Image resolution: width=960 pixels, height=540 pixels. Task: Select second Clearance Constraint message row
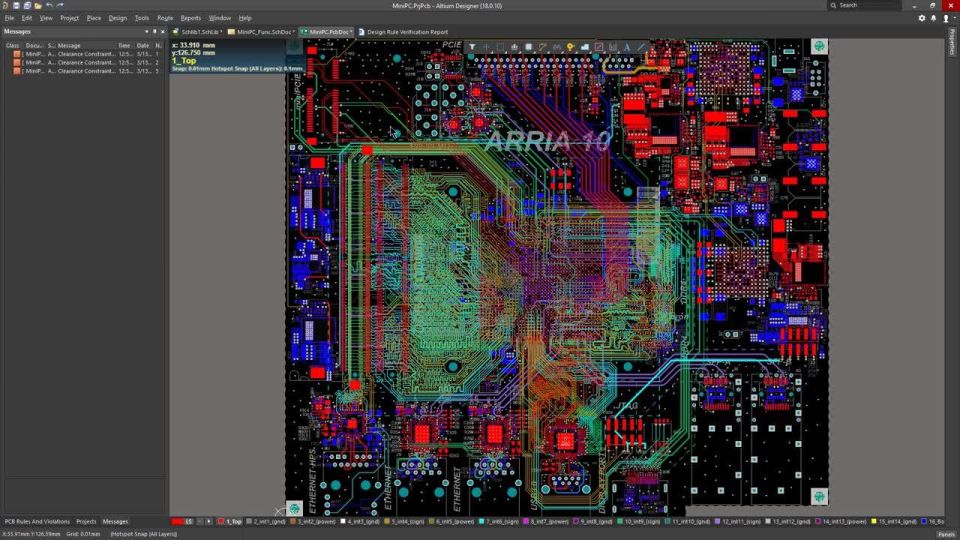84,62
